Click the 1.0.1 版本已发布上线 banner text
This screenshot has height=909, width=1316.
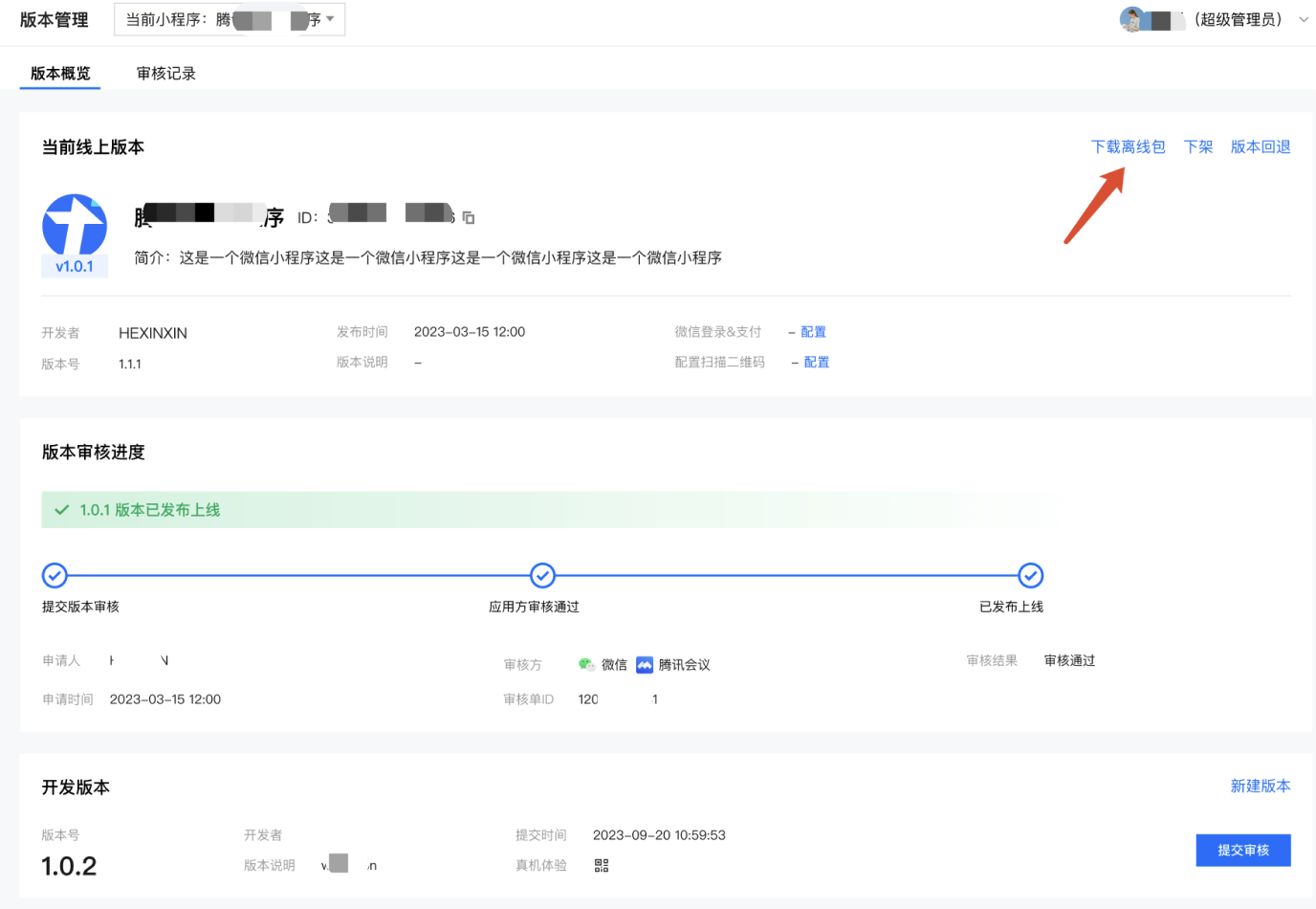click(x=150, y=510)
